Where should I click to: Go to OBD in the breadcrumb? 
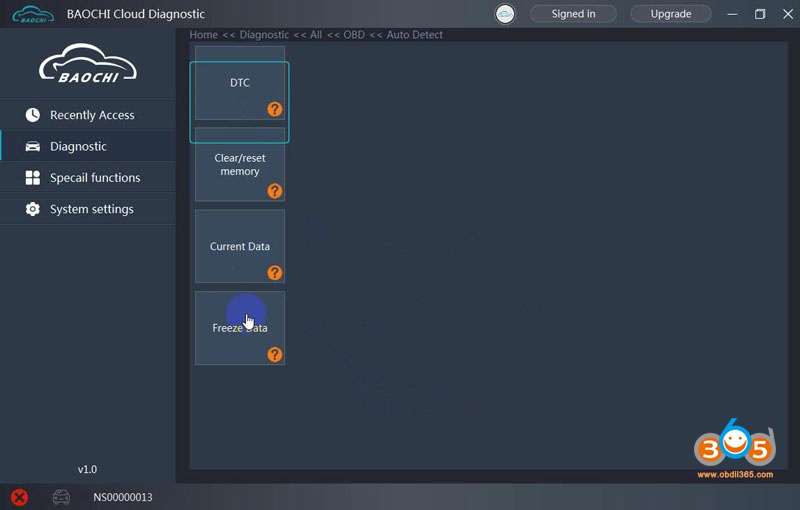click(x=354, y=35)
